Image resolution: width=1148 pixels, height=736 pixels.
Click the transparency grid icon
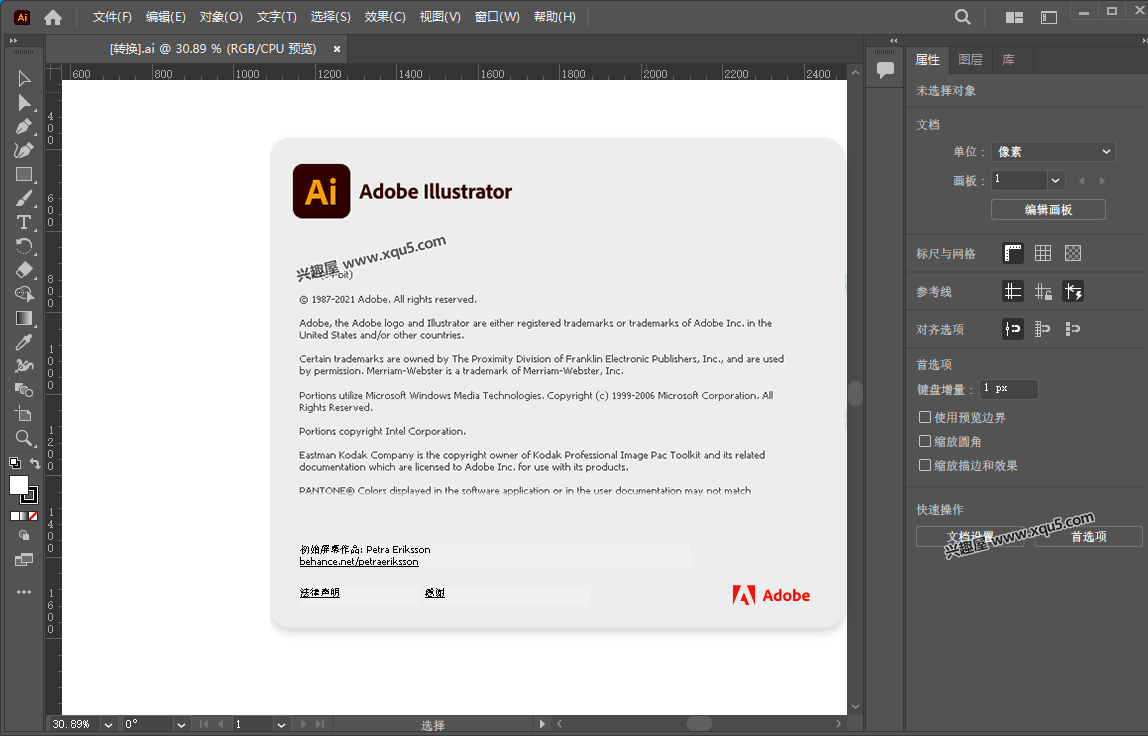(x=1072, y=253)
